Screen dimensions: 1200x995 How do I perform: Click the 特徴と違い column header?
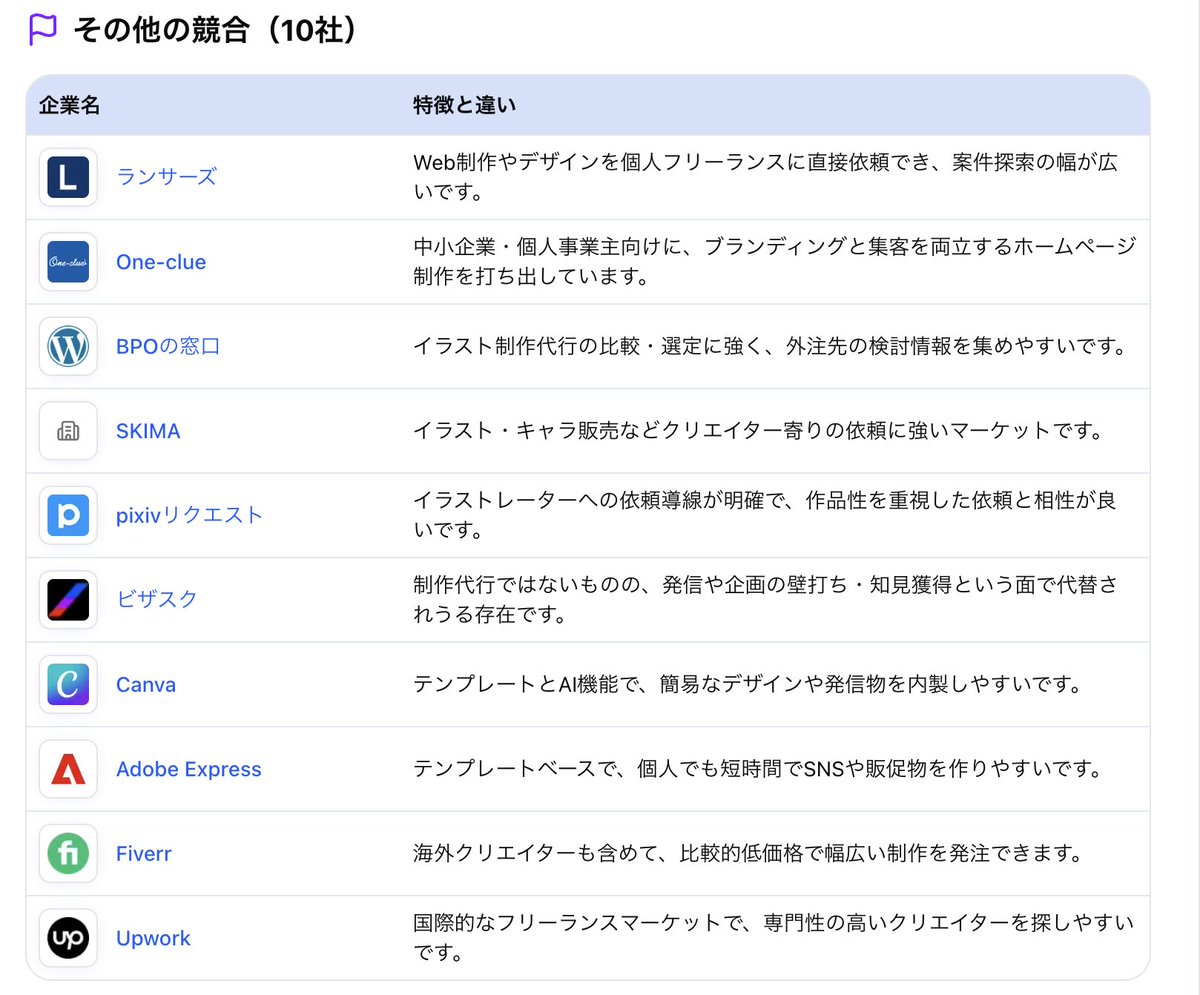point(464,105)
